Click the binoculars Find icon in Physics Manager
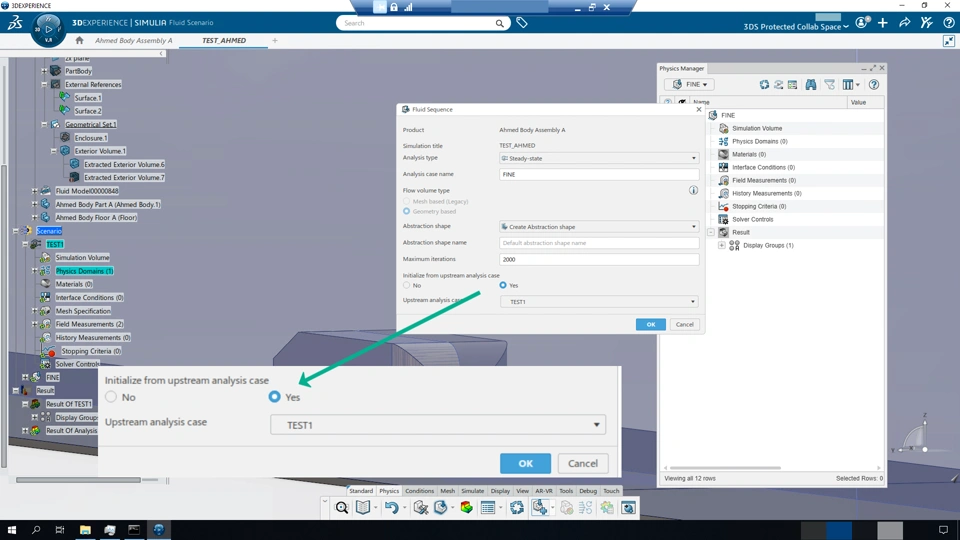 [x=811, y=84]
